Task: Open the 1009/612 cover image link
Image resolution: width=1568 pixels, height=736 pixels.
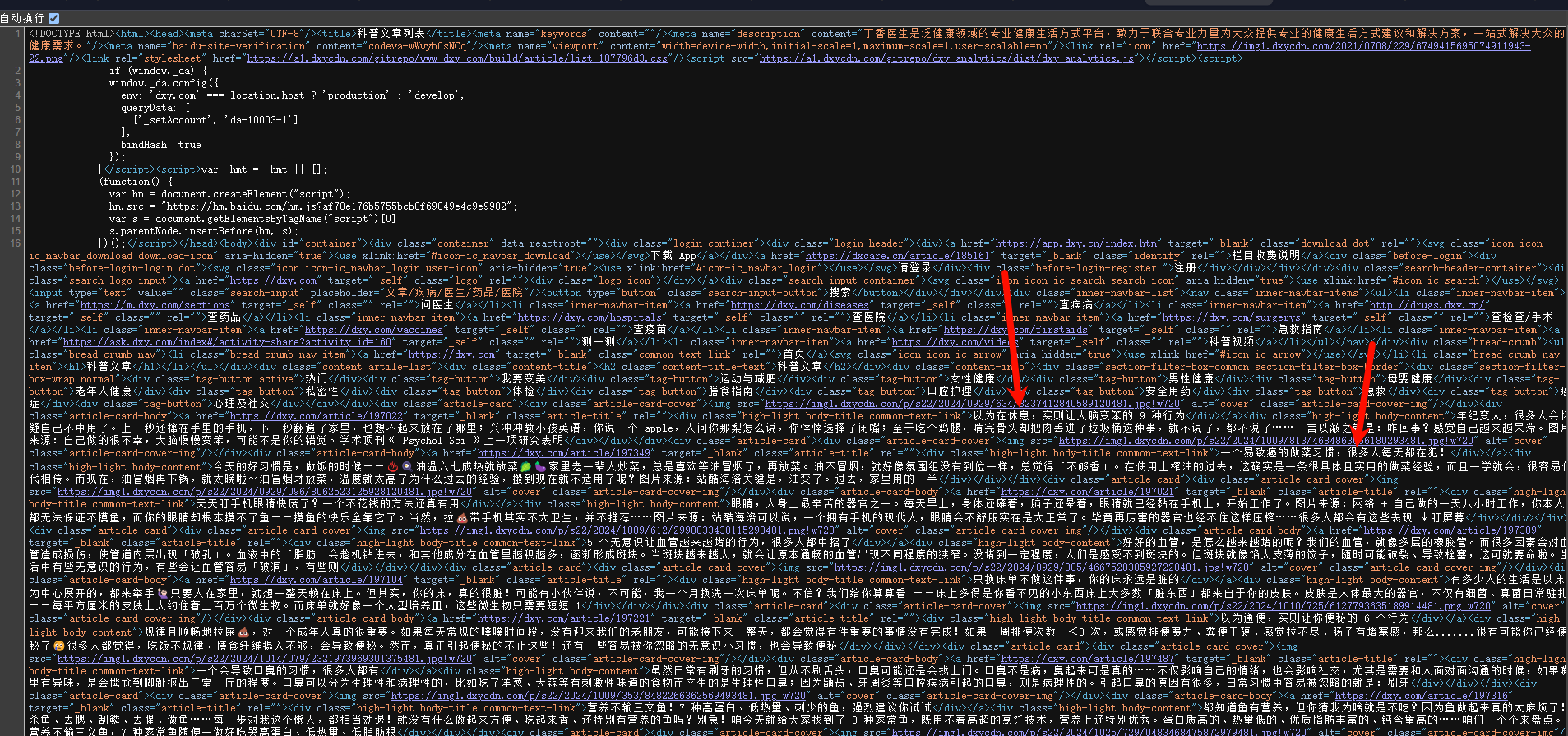Action: pyautogui.click(x=627, y=530)
